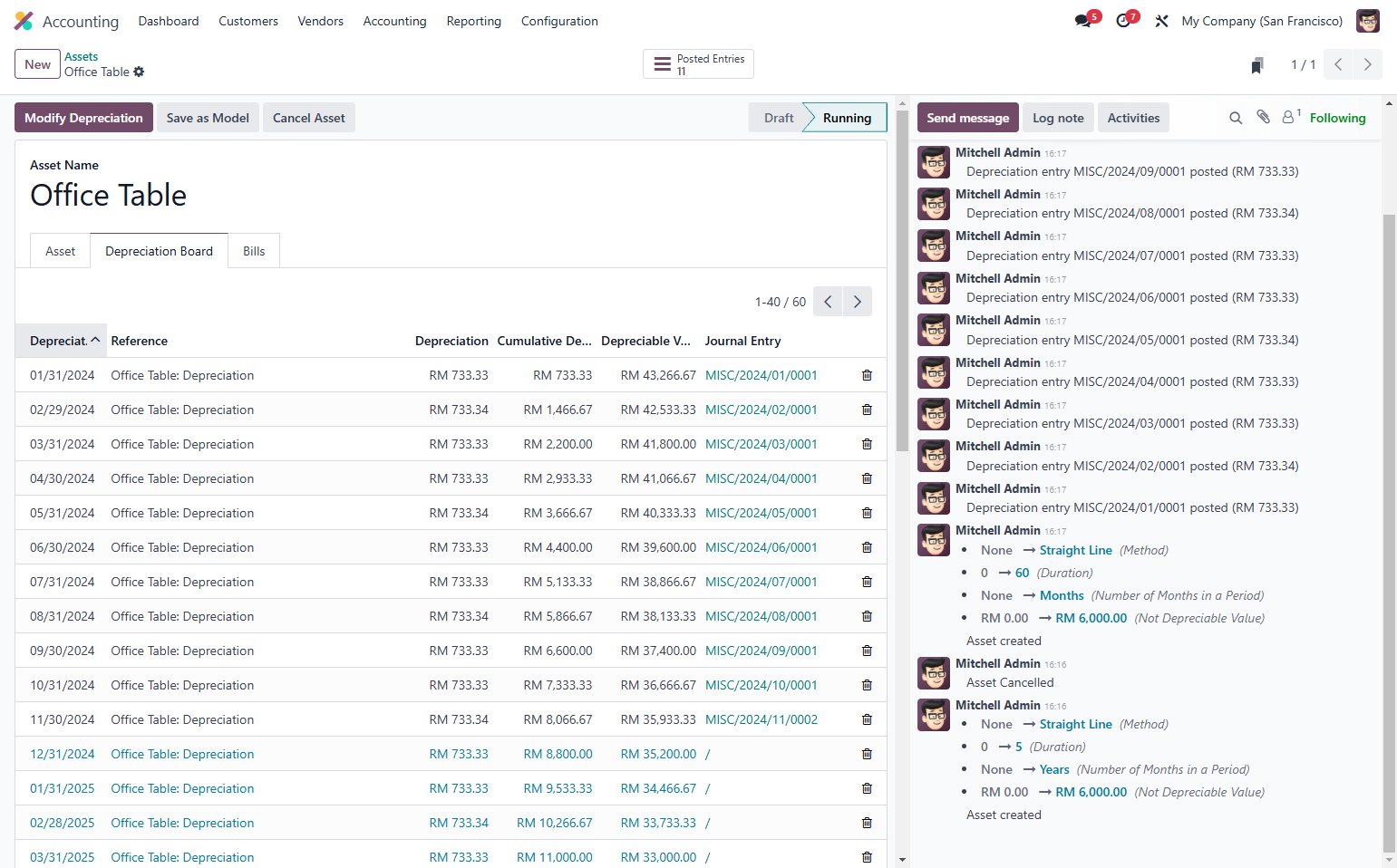Open Mitchell Admin user avatar menu

click(x=1368, y=21)
